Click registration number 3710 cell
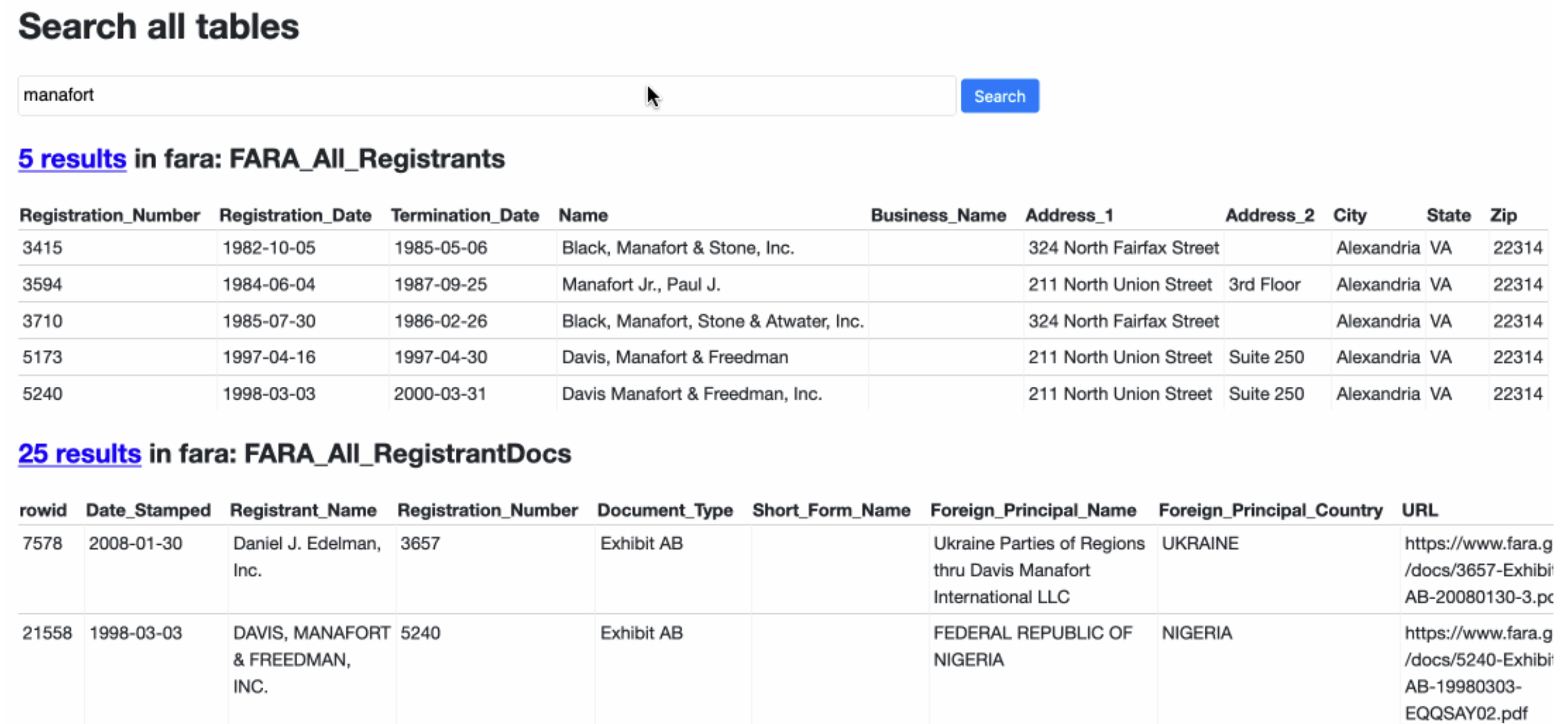Viewport: 1568px width, 724px height. (42, 321)
